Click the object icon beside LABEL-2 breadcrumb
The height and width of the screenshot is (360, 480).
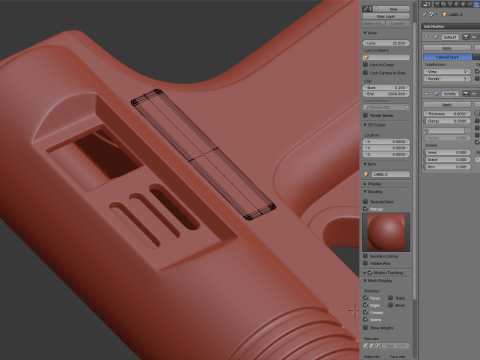tap(445, 14)
